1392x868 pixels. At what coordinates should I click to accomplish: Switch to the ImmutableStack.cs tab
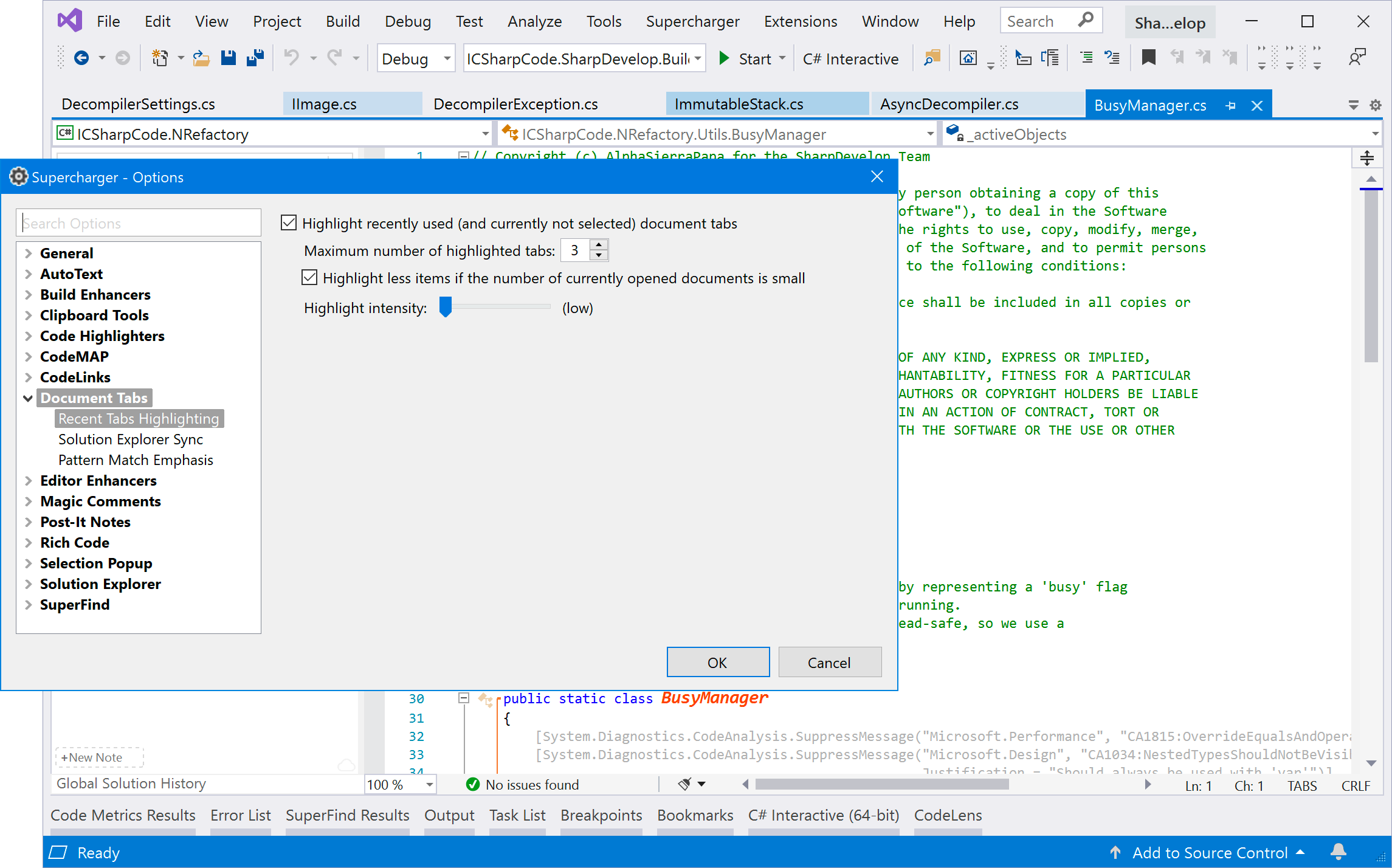coord(767,104)
